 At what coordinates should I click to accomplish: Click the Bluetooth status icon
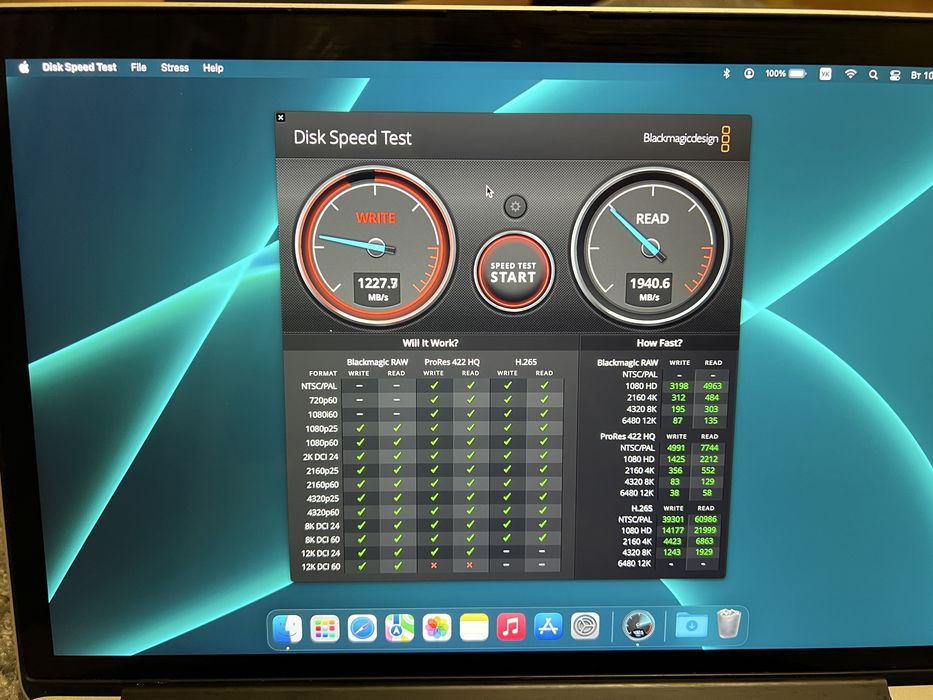pos(726,73)
